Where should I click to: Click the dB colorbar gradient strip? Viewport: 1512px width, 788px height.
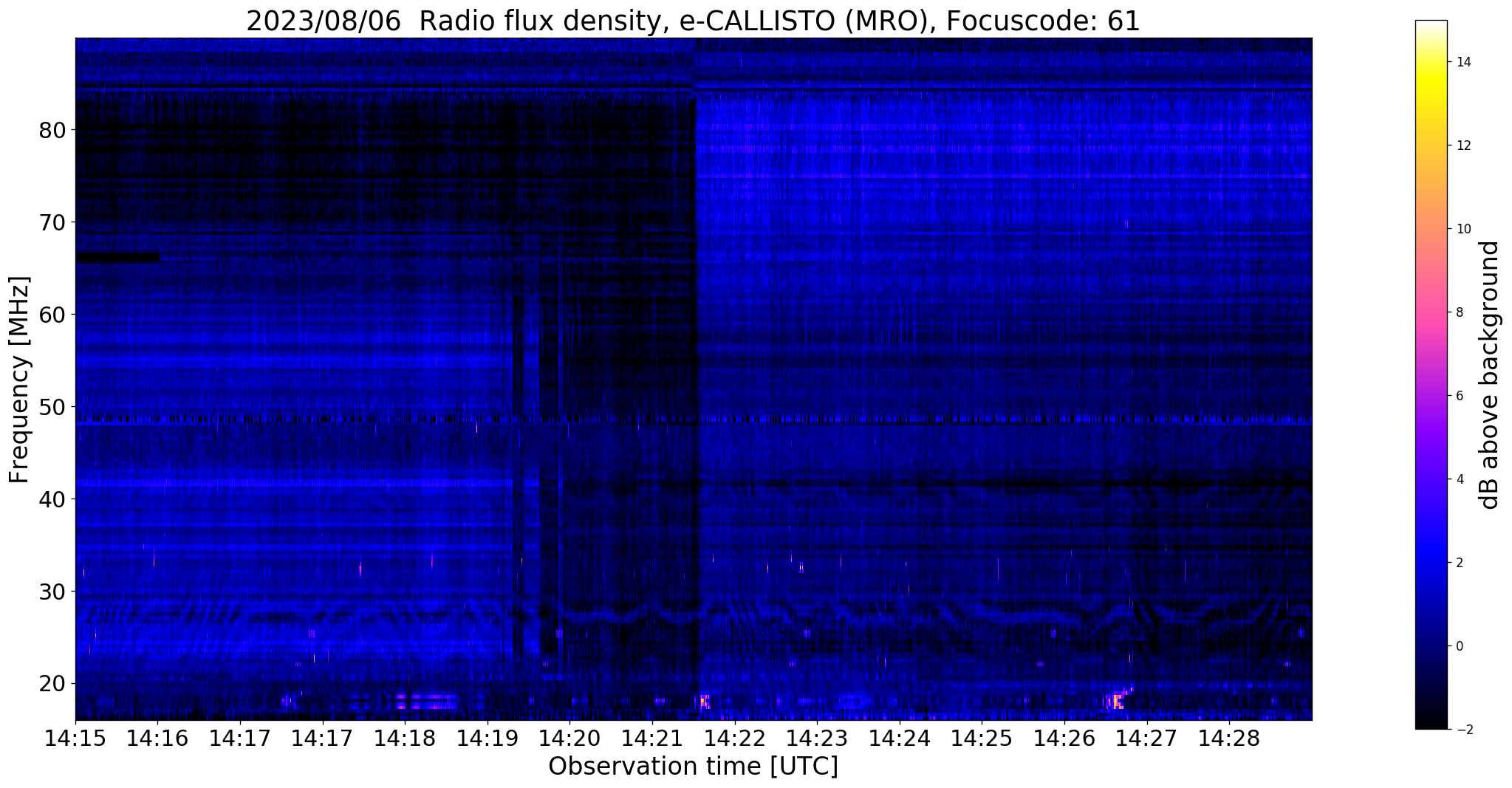1431,375
